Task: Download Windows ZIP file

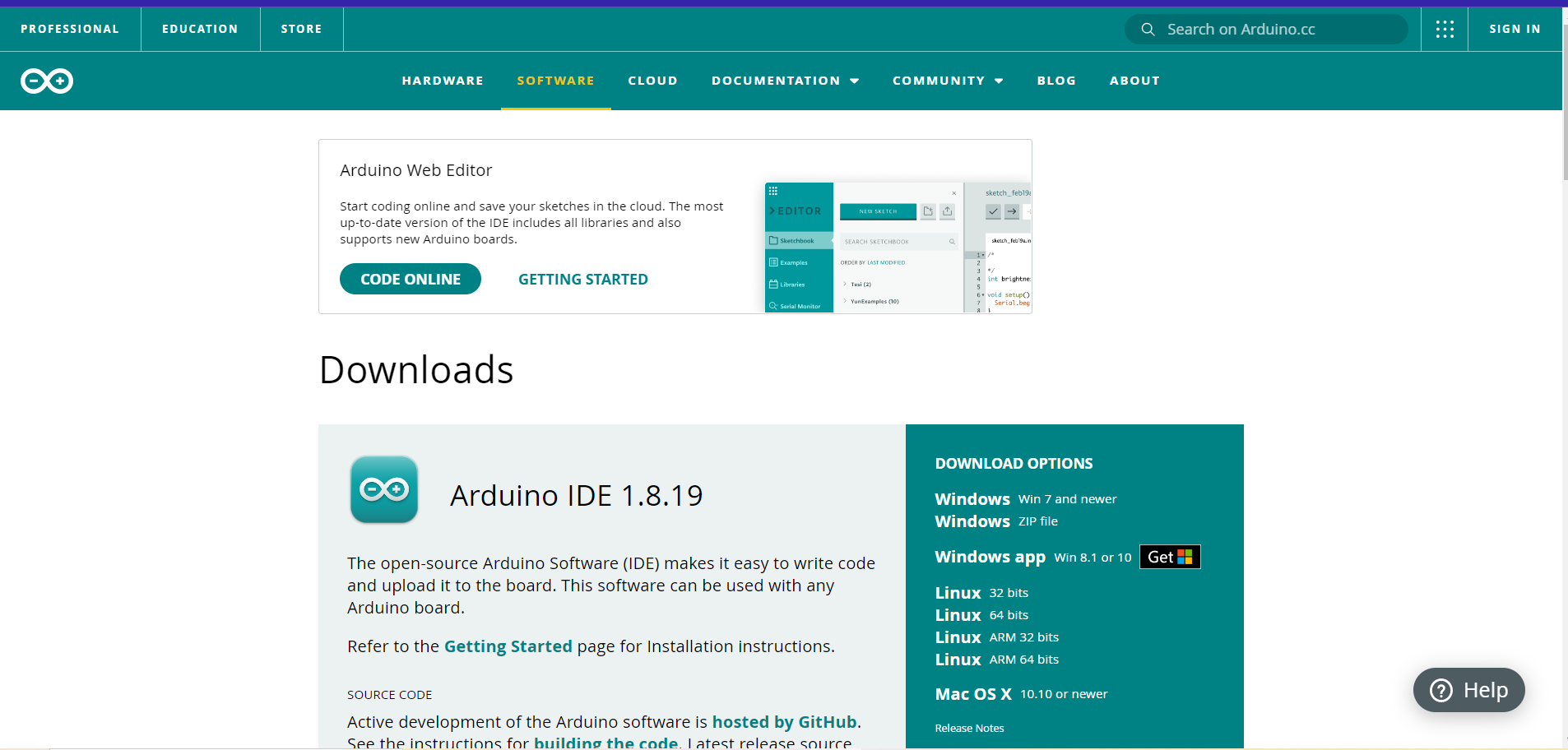Action: point(996,521)
